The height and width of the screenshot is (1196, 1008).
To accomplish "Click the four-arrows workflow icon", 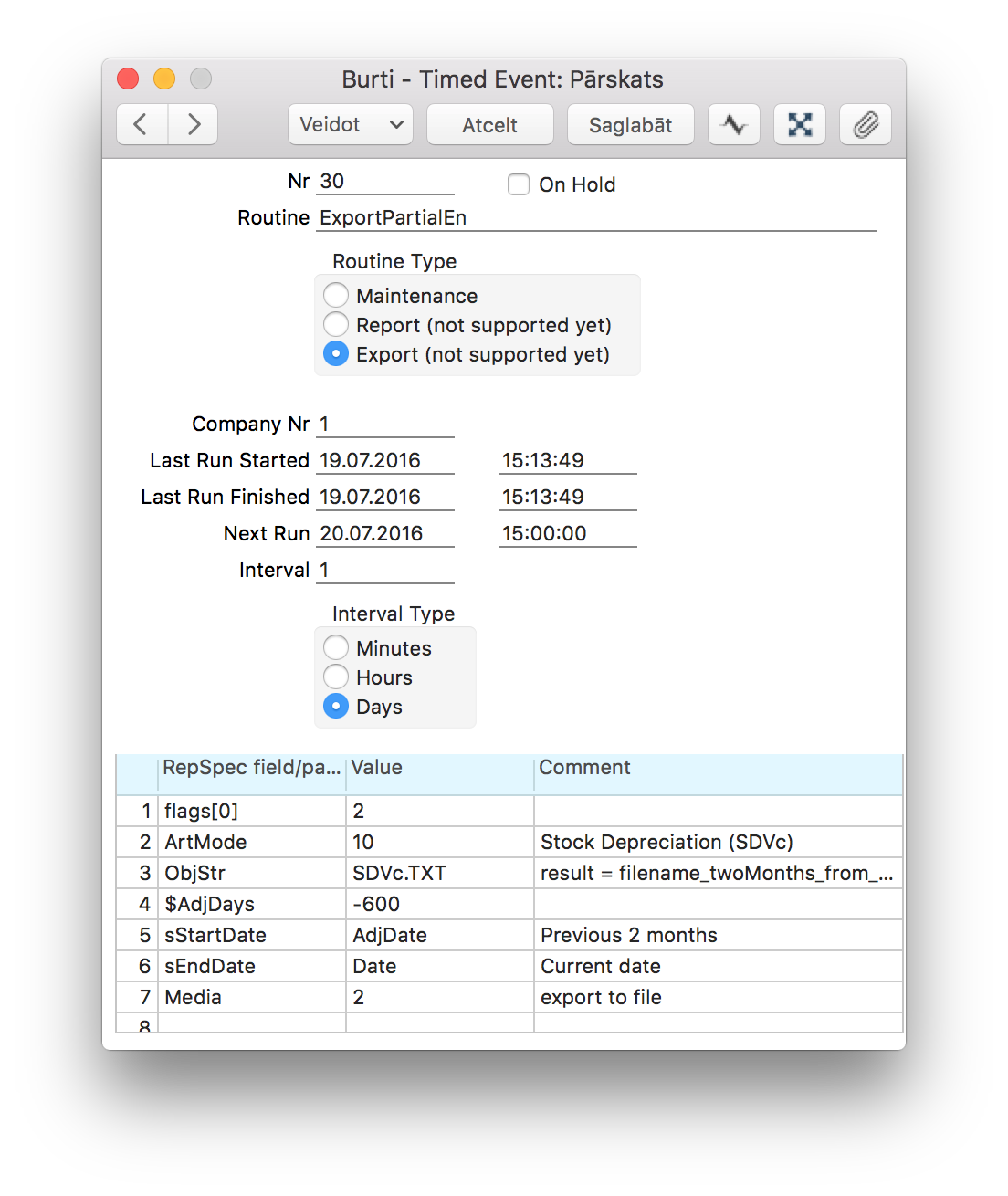I will (x=799, y=124).
